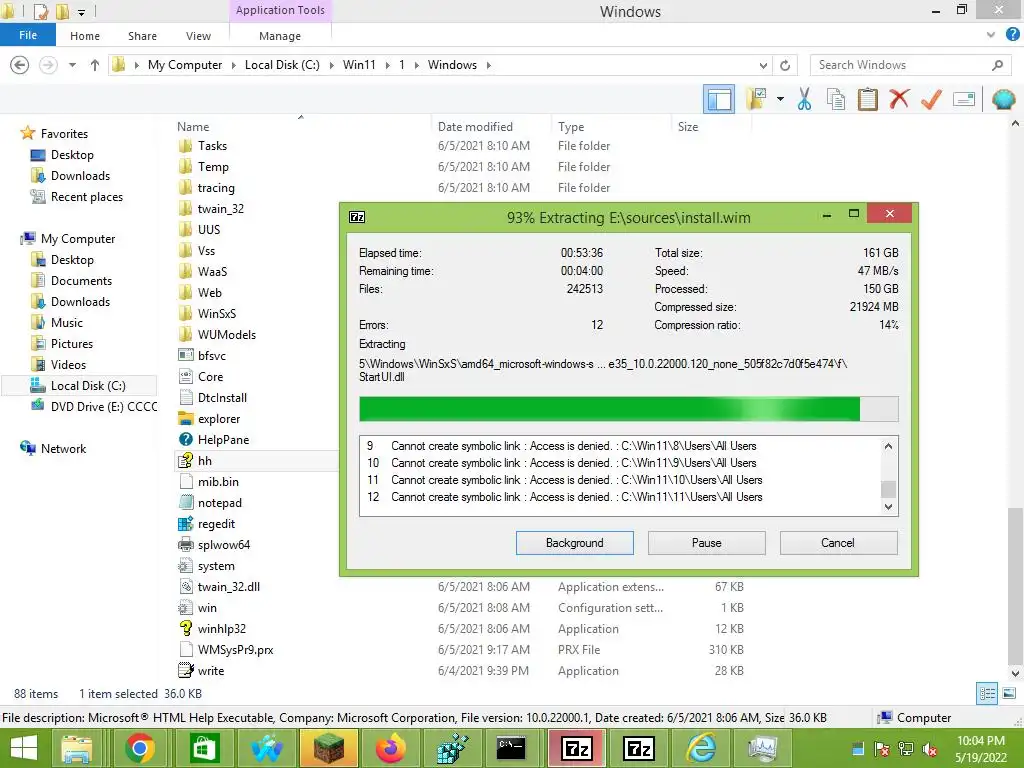Click the green extraction progress bar

[x=628, y=409]
